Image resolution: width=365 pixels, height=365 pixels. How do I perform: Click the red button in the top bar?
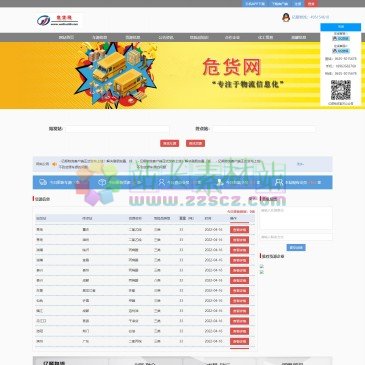pyautogui.click(x=311, y=4)
